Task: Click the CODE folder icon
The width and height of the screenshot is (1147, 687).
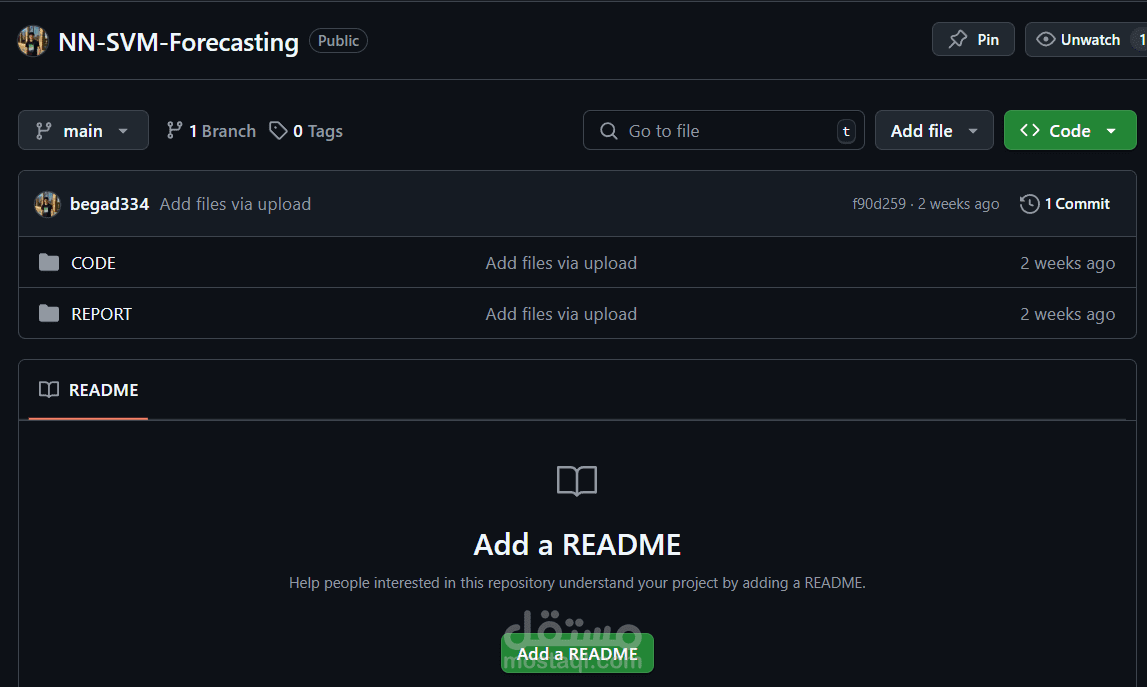Action: pyautogui.click(x=49, y=263)
